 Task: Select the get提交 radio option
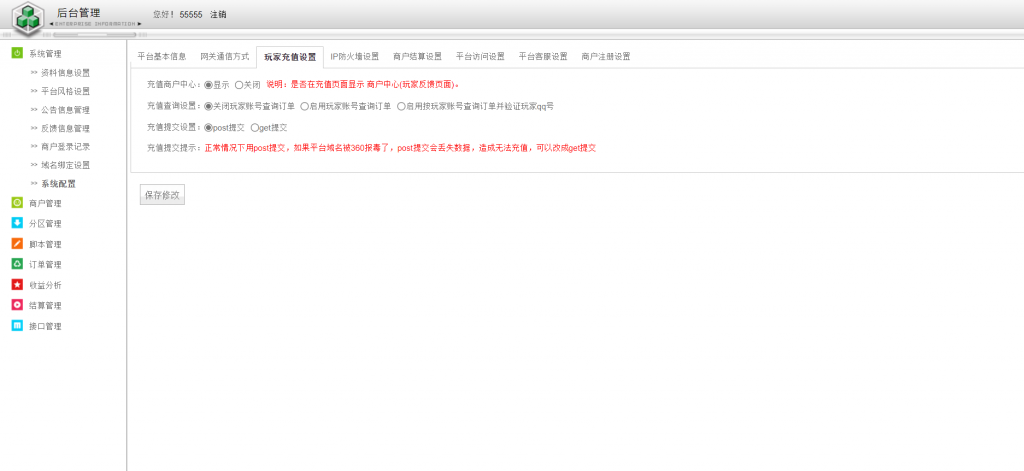(255, 127)
